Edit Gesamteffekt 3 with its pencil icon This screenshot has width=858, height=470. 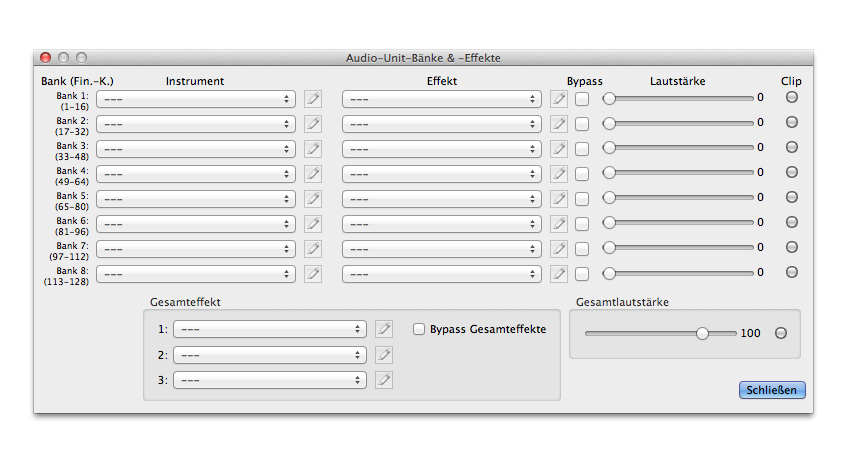pyautogui.click(x=384, y=380)
